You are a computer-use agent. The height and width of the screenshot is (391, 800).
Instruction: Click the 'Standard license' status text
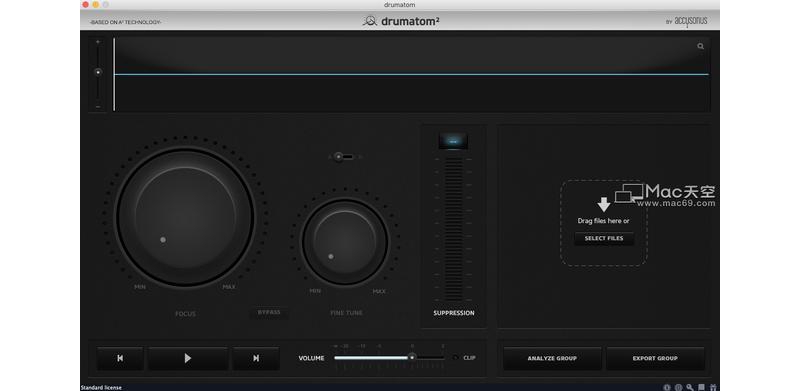point(101,387)
